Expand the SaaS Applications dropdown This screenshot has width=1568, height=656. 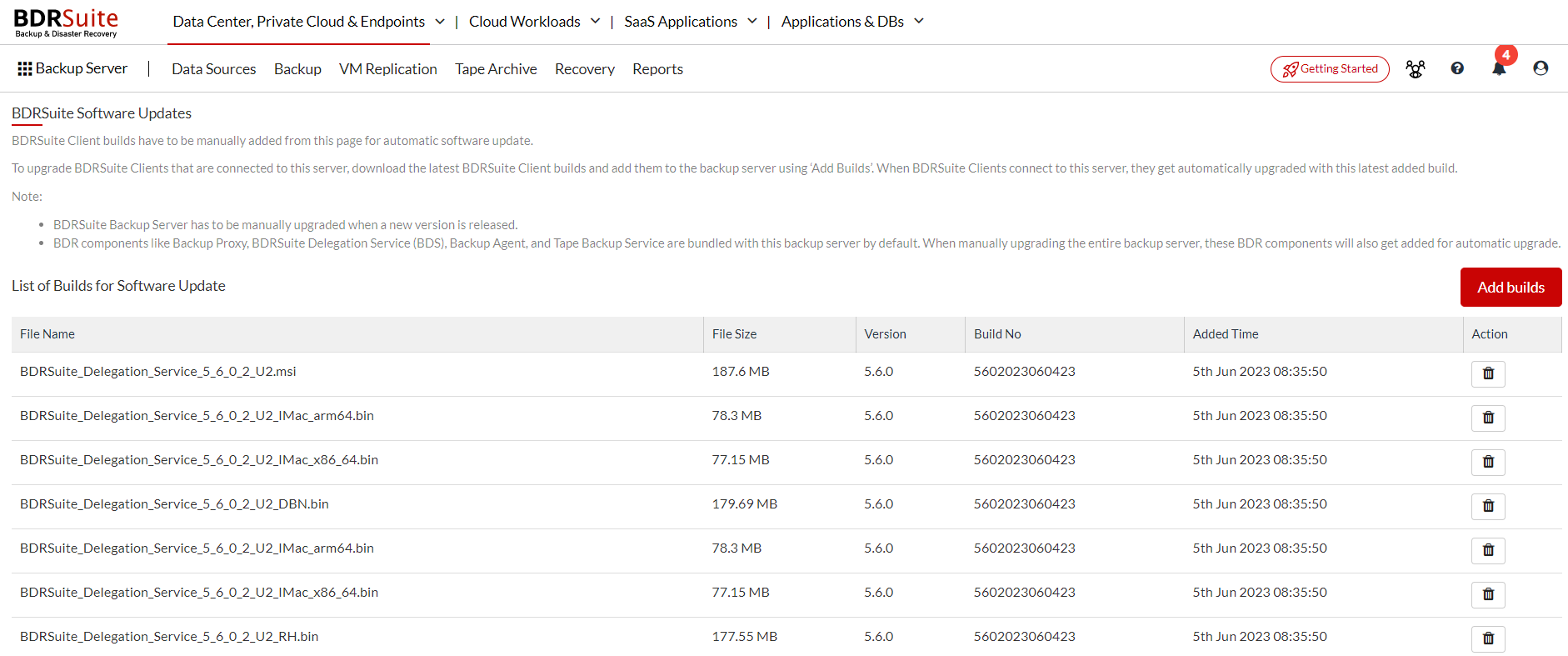tap(752, 21)
